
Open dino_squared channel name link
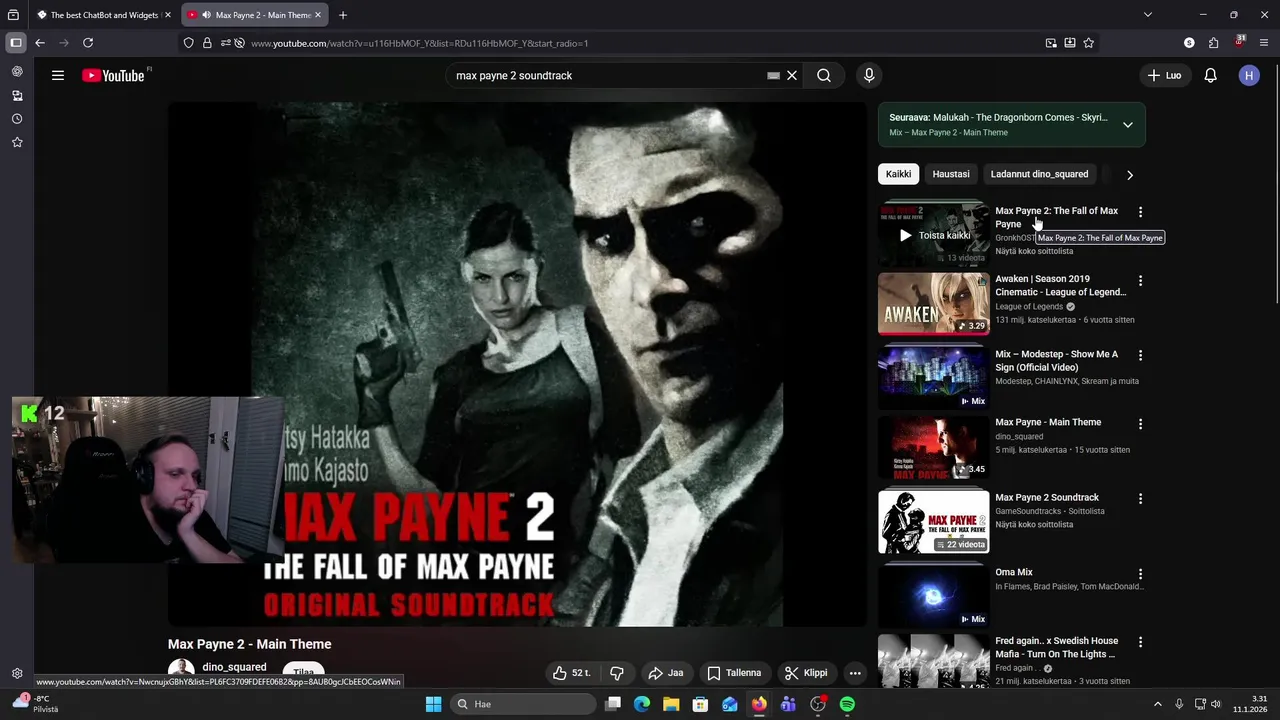pos(234,667)
